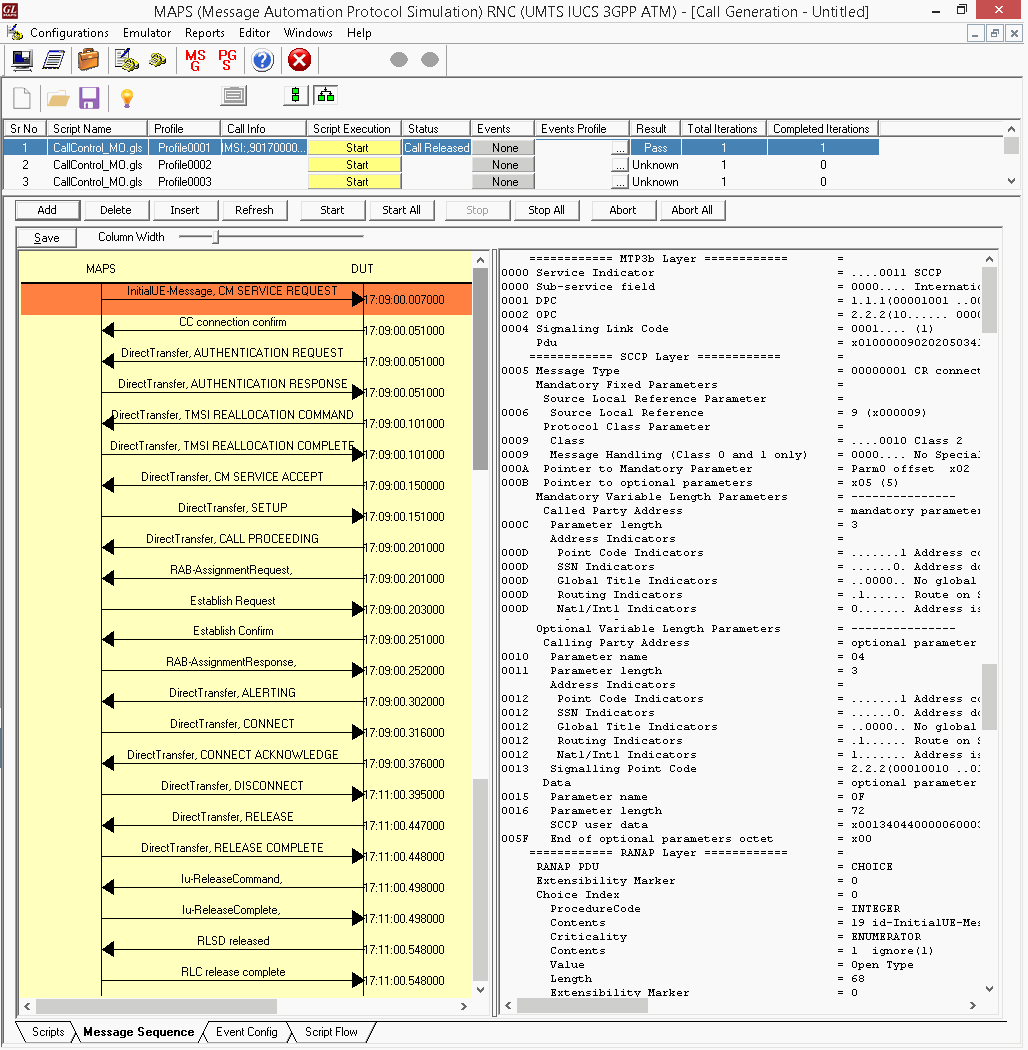Screen dimensions: 1028x1050
Task: Click the blank new document icon
Action: pyautogui.click(x=22, y=98)
